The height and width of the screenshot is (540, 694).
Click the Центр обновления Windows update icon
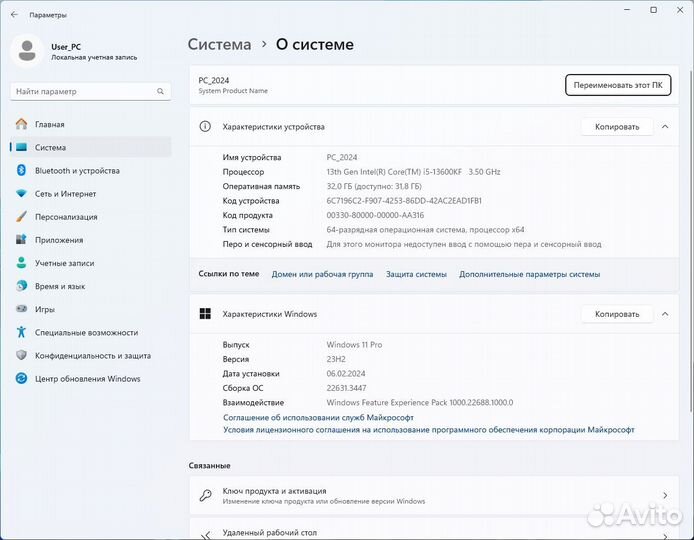coord(21,378)
